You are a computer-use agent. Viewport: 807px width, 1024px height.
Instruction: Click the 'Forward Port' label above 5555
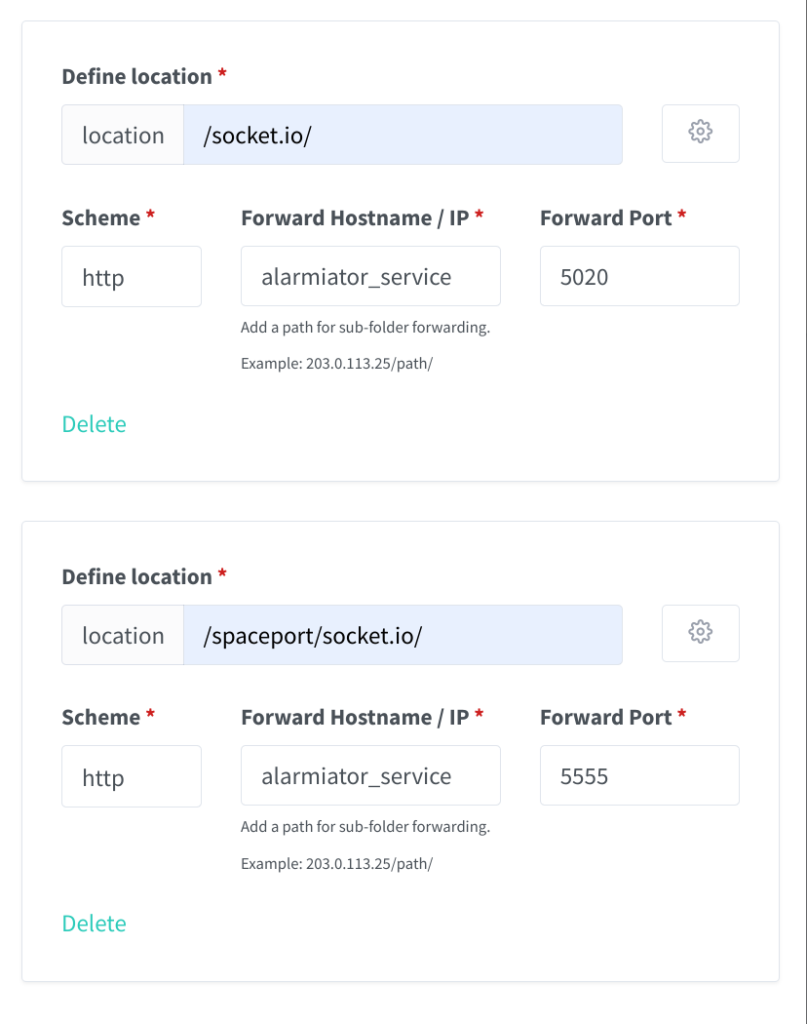pos(606,717)
